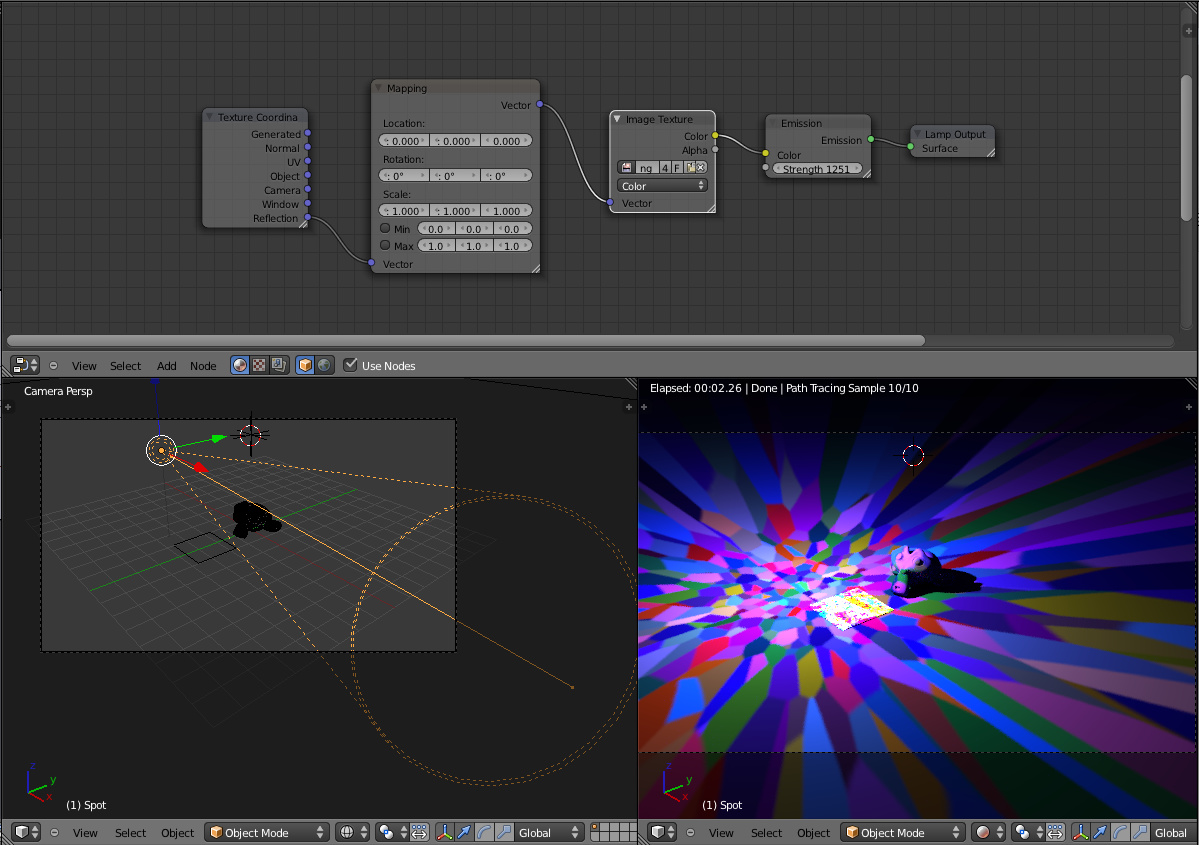Image resolution: width=1199 pixels, height=845 pixels.
Task: Click the yellow Color output socket of Image Texture
Action: pyautogui.click(x=715, y=136)
